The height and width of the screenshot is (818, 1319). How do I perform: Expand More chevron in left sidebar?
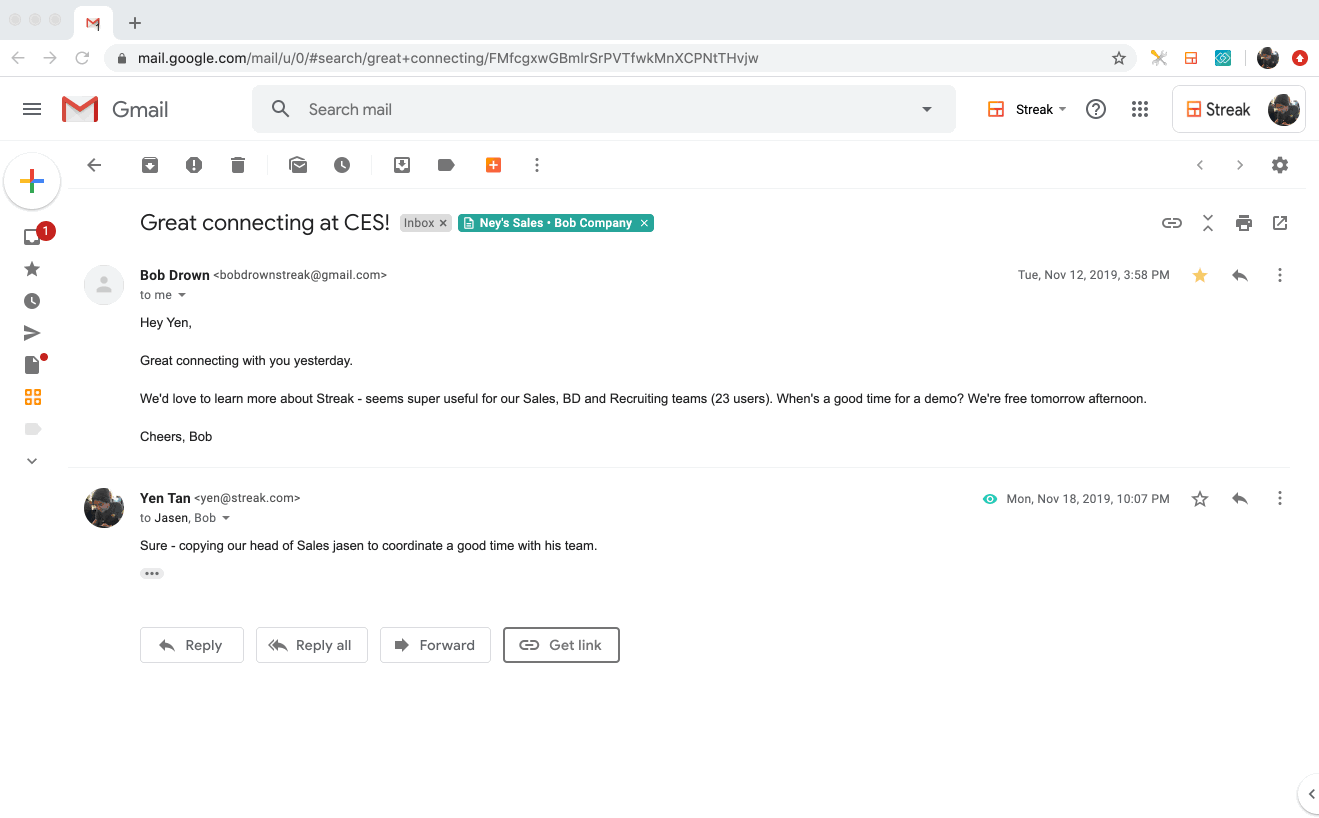pyautogui.click(x=32, y=461)
